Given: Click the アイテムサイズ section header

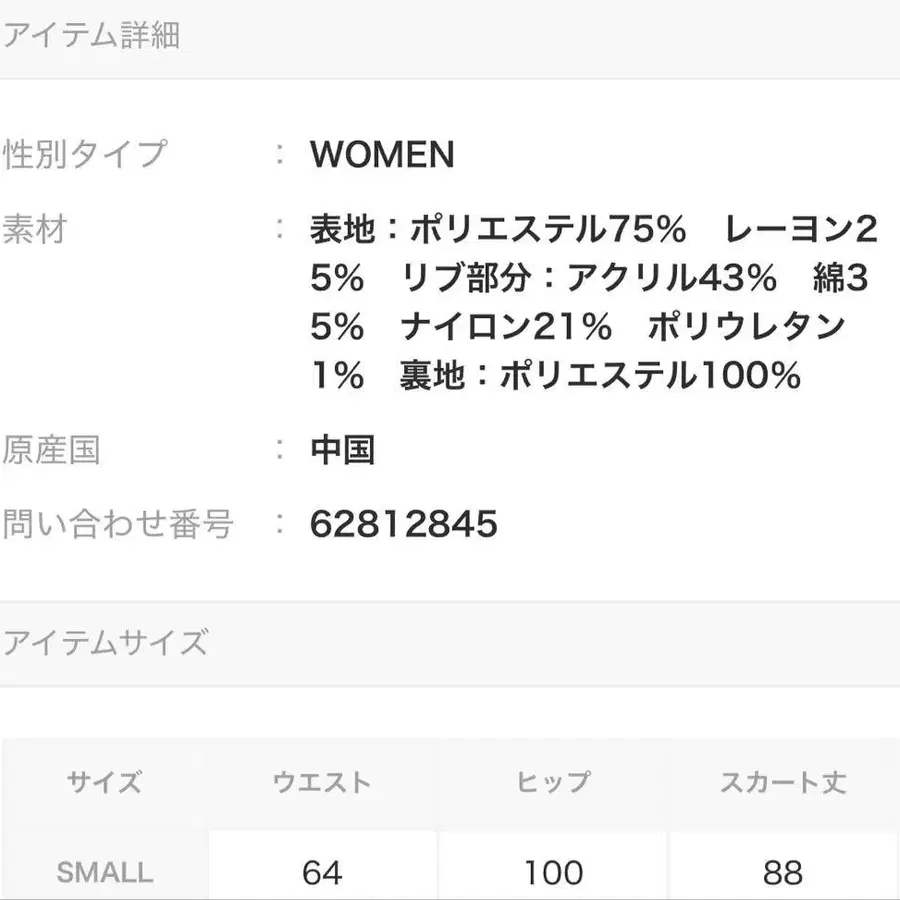Looking at the screenshot, I should point(105,642).
